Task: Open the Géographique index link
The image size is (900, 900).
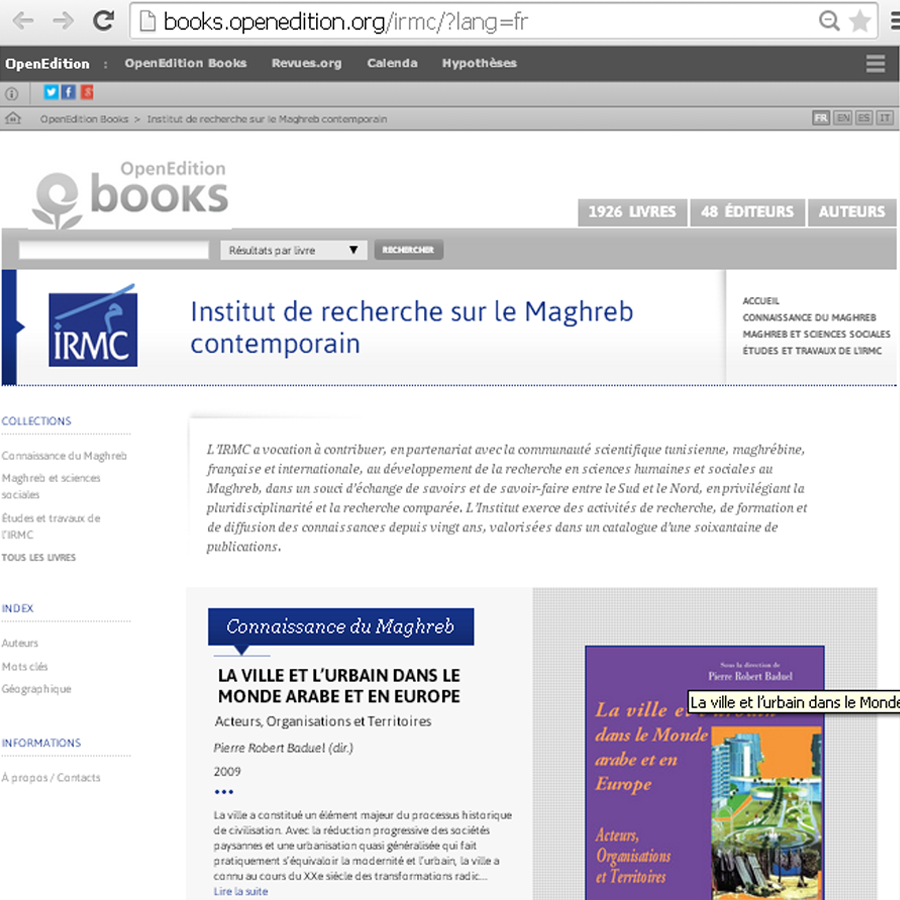Action: point(36,689)
